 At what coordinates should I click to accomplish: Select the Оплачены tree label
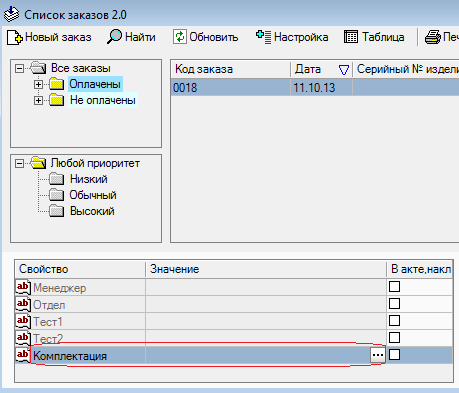95,84
